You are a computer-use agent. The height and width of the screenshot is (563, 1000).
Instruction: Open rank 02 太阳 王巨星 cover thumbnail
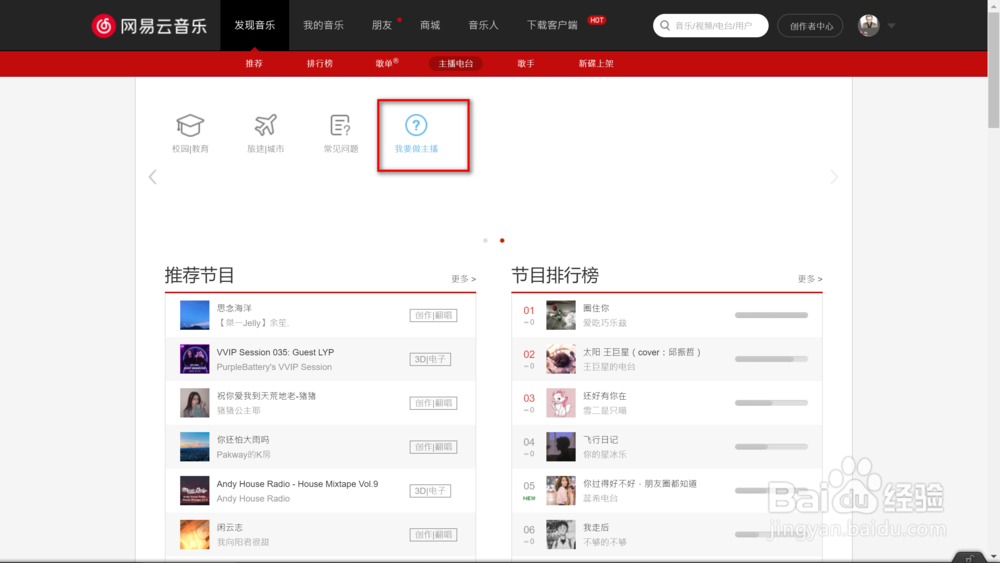click(561, 359)
